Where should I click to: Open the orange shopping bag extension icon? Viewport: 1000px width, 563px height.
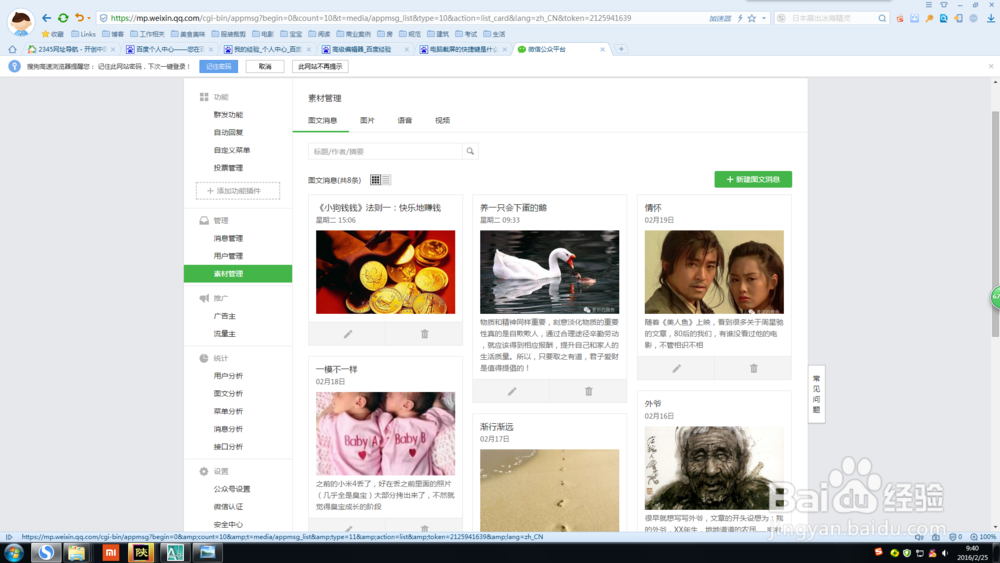pyautogui.click(x=900, y=18)
